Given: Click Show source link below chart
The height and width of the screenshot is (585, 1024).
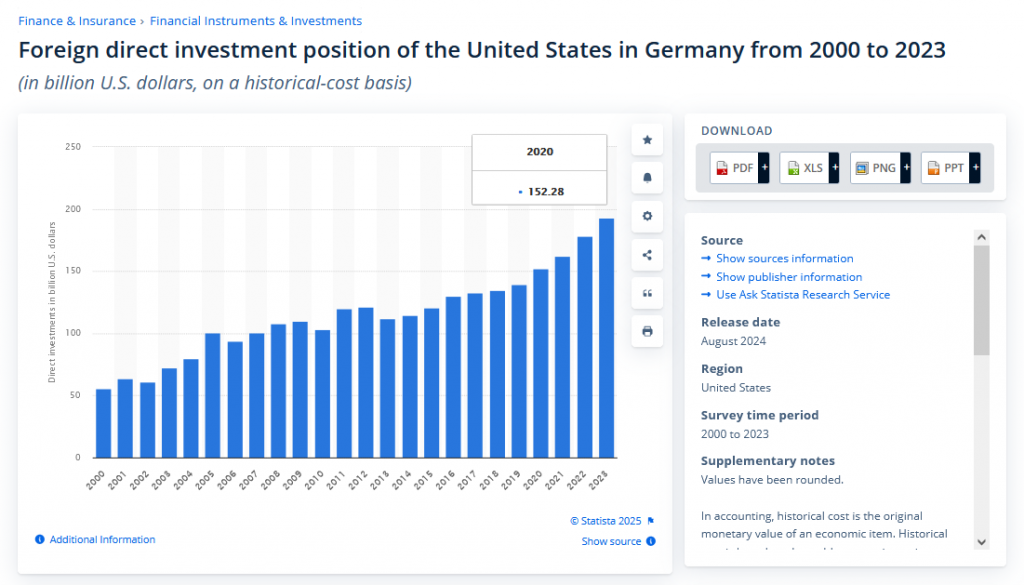Looking at the screenshot, I should tap(611, 542).
